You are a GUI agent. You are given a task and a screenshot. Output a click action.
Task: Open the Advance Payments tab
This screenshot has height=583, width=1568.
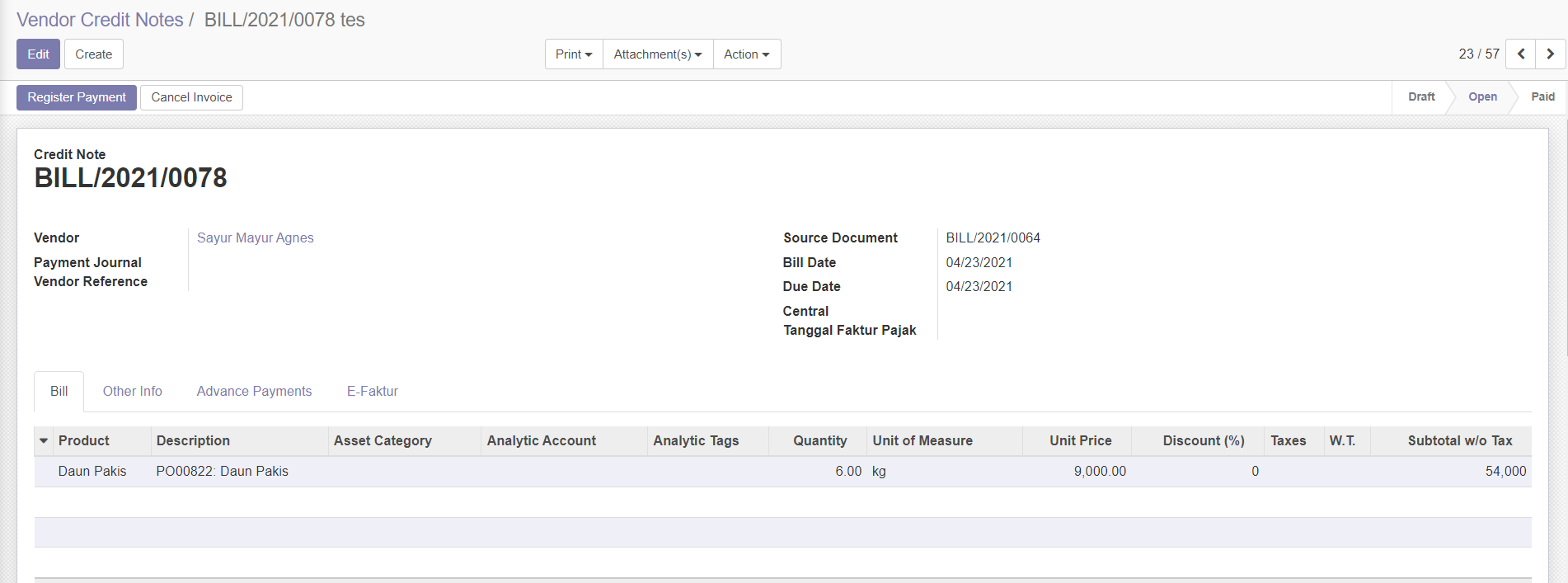254,392
